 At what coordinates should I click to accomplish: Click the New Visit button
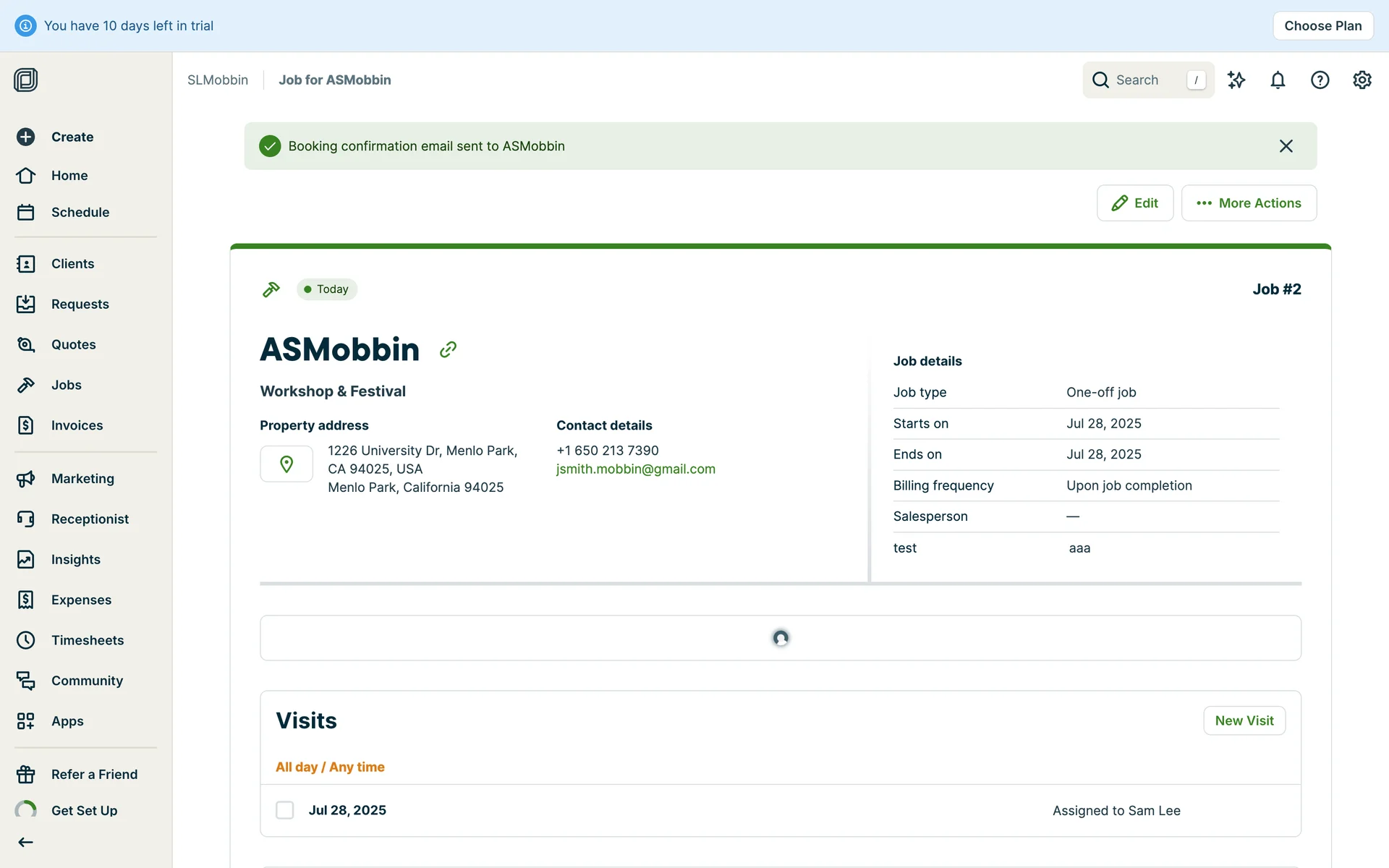tap(1244, 720)
